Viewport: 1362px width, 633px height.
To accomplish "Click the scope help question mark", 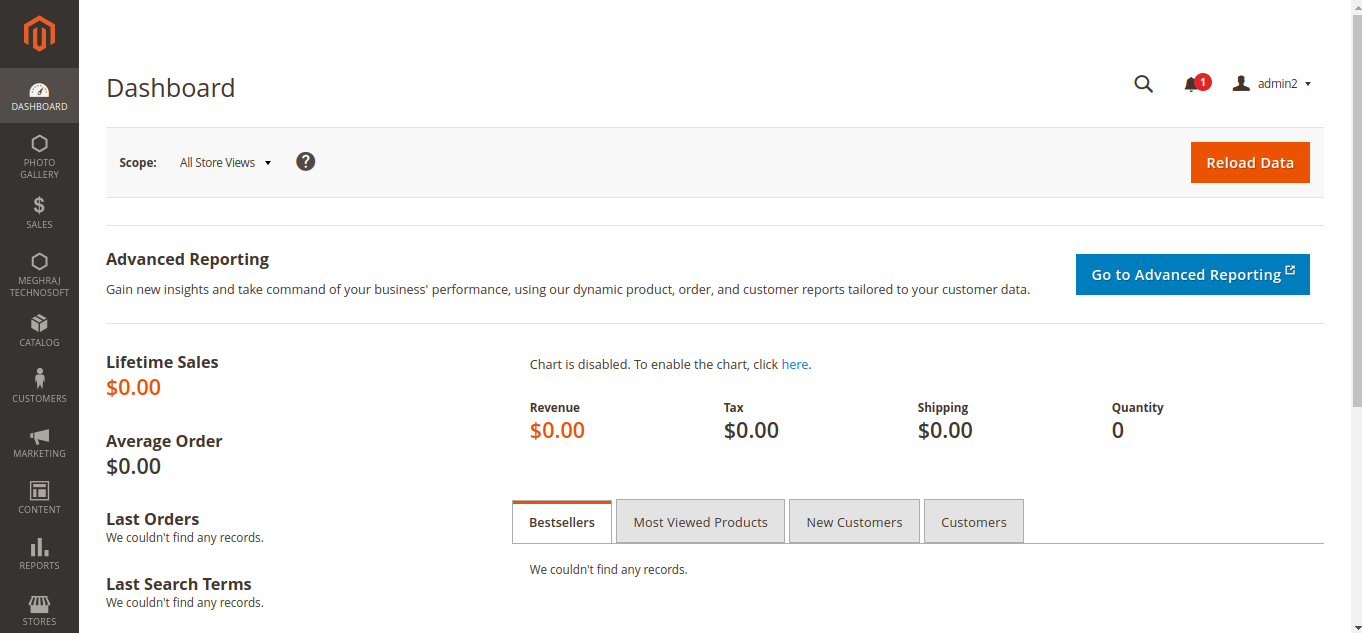I will coord(305,161).
